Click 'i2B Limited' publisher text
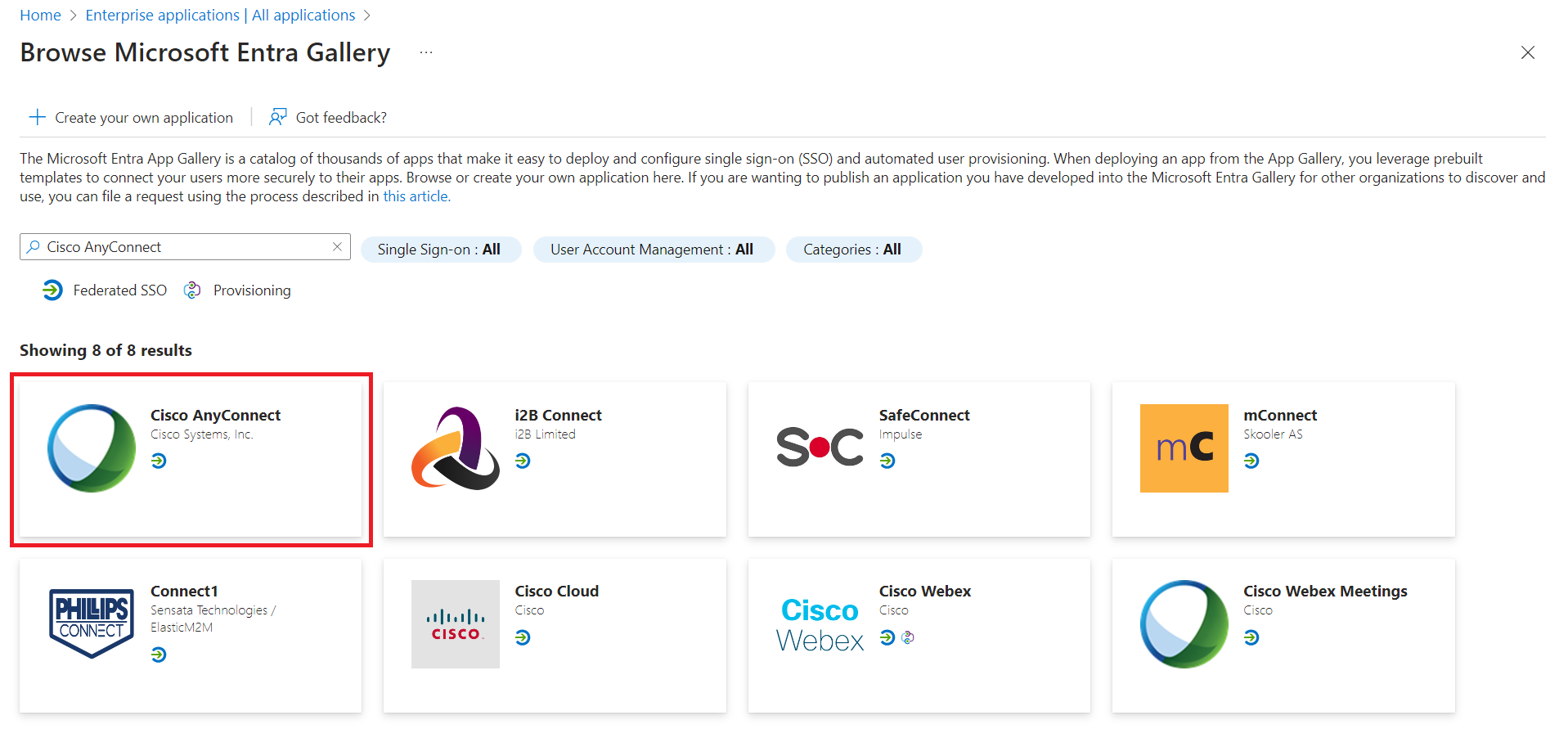Viewport: 1568px width, 729px height. (x=545, y=434)
